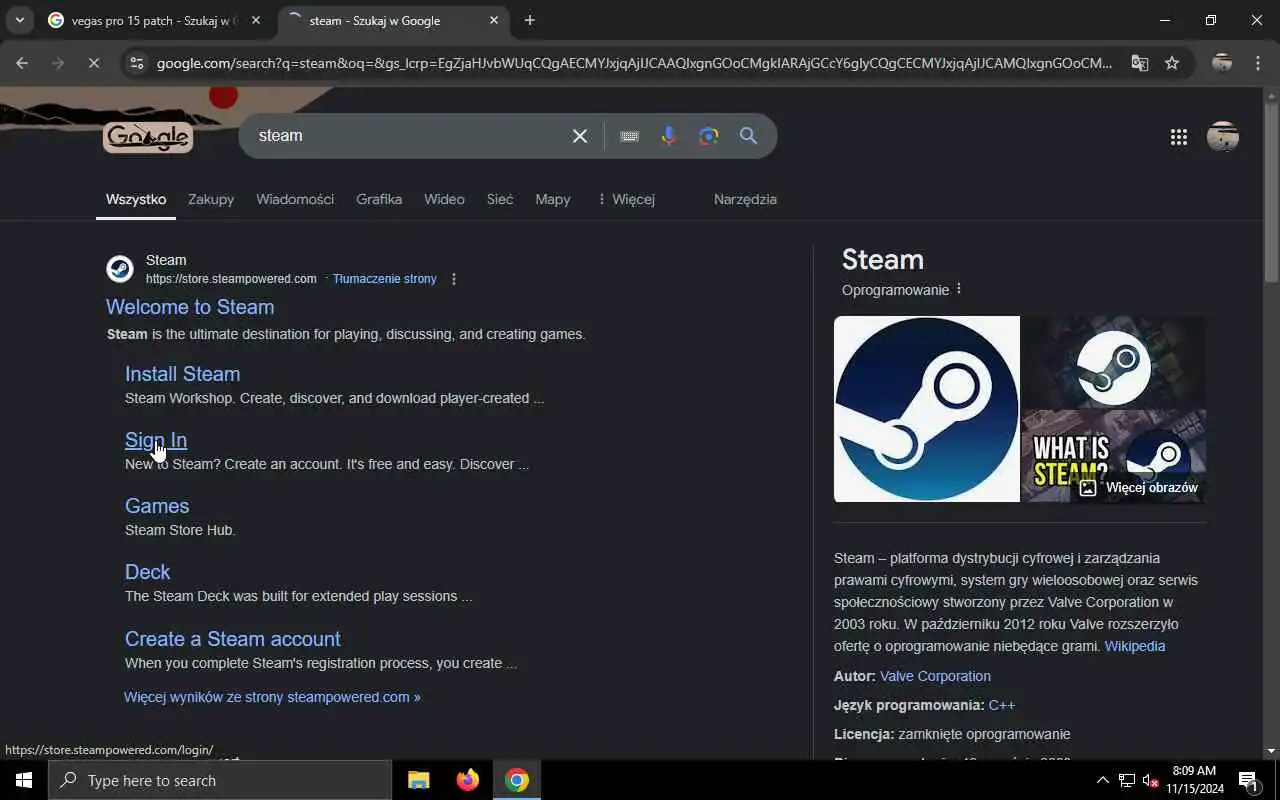The image size is (1280, 800).
Task: Open File Explorer from taskbar
Action: [x=419, y=780]
